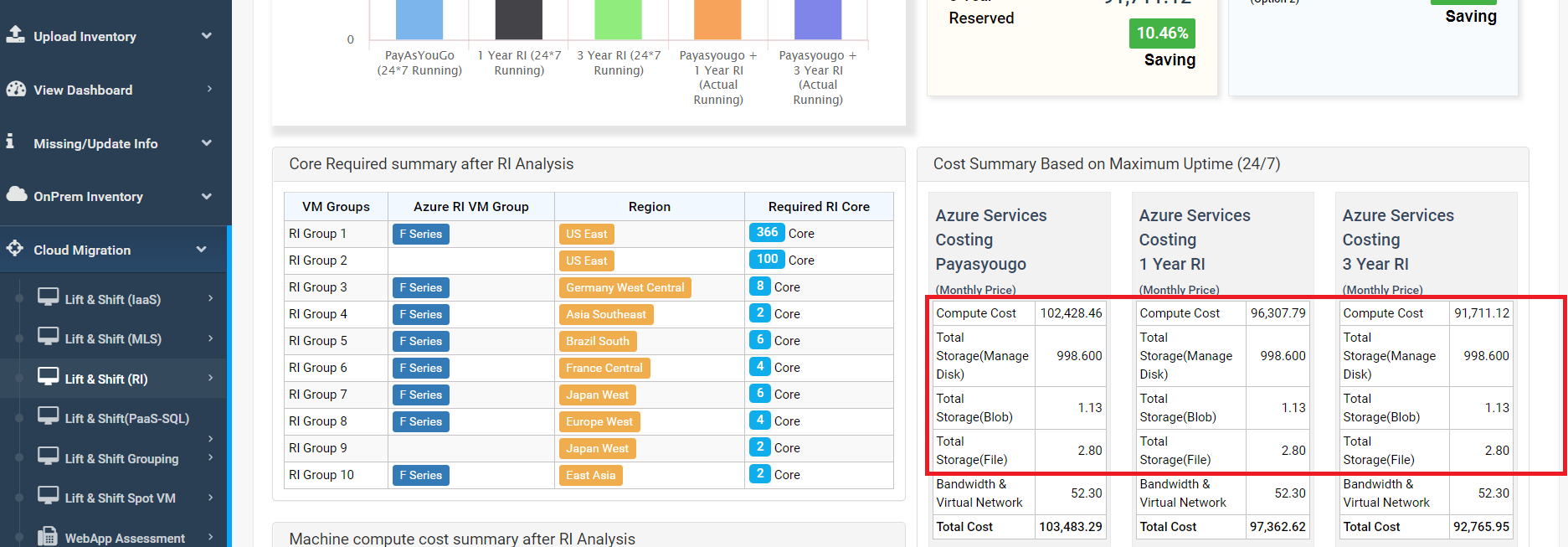Click the WebApp Assessment building icon
Image resolution: width=1568 pixels, height=547 pixels.
[x=48, y=536]
